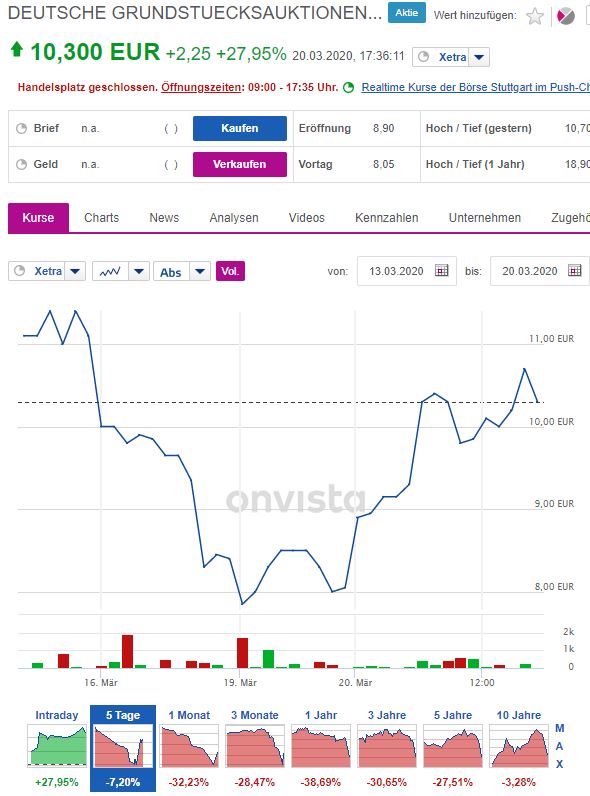Click the Hoch / Tief (gestern) label

[479, 128]
